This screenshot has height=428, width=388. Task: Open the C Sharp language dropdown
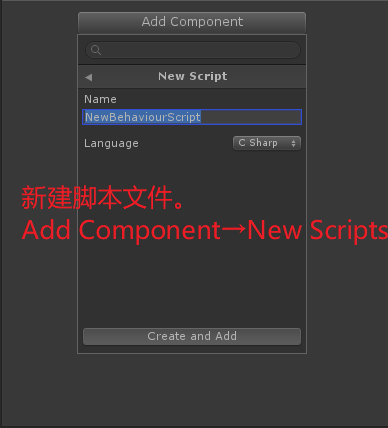(267, 143)
